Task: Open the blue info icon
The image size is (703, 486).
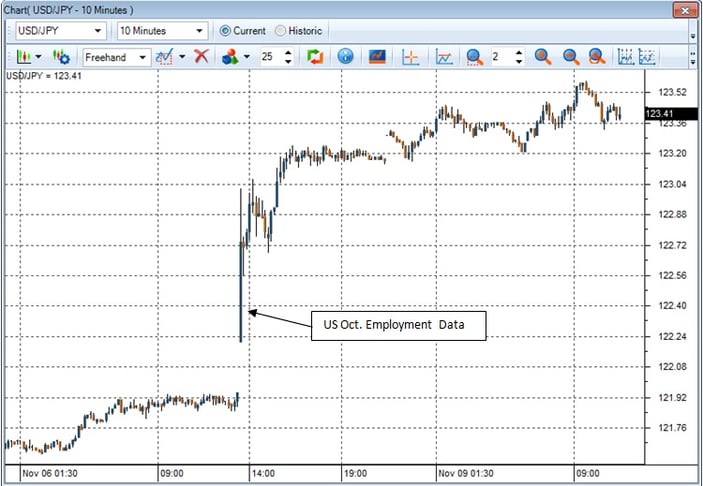Action: [x=345, y=57]
